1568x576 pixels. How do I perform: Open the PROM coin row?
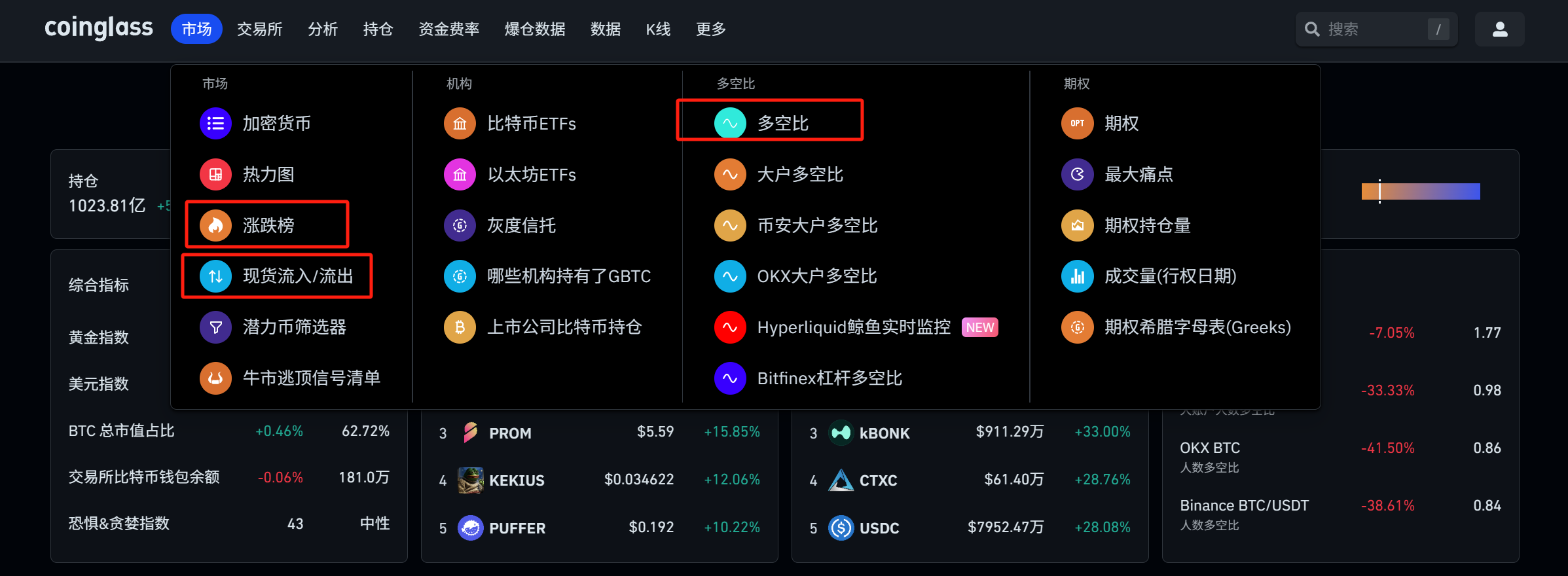(599, 433)
